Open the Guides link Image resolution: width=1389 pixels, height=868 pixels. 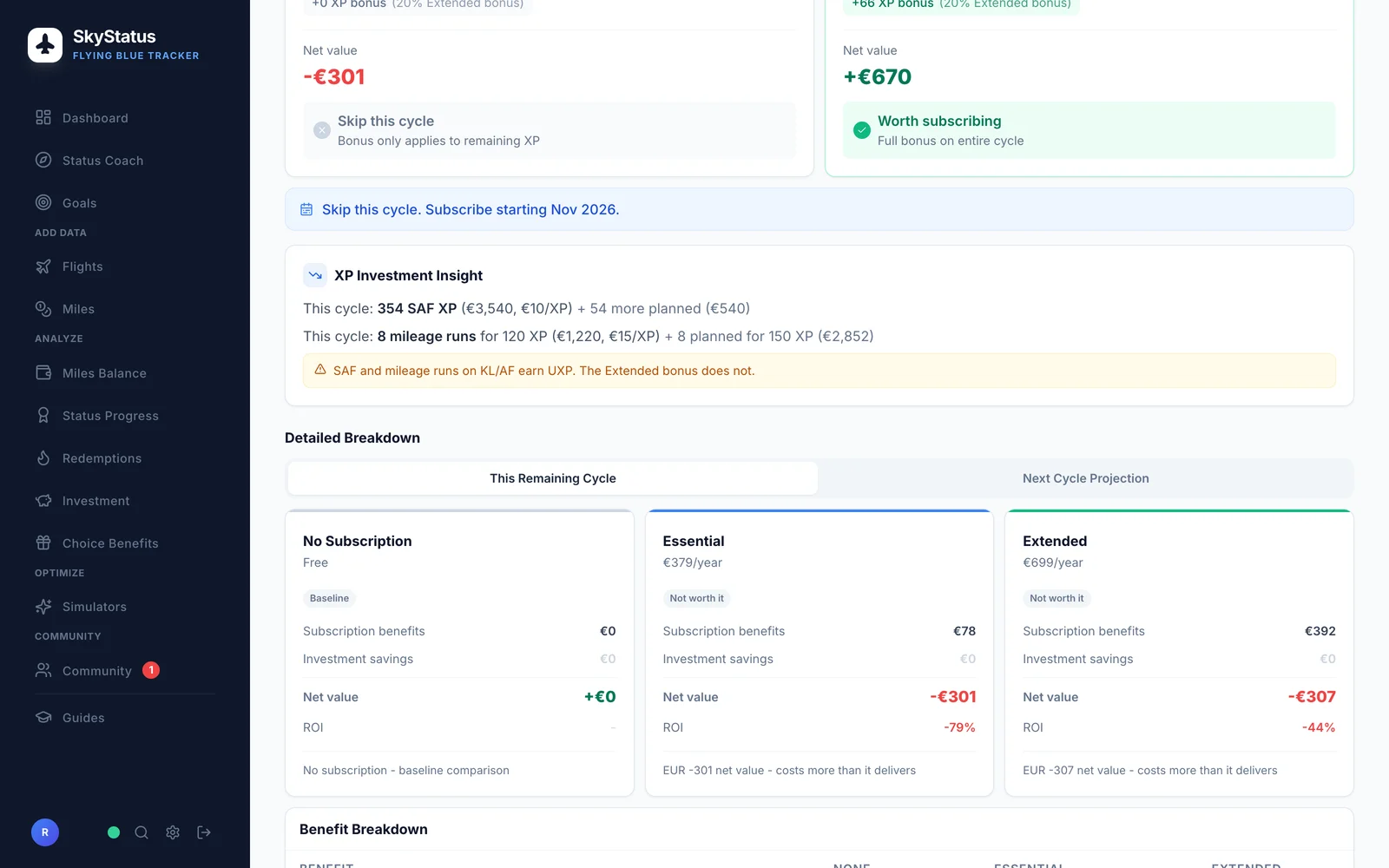[x=83, y=718]
